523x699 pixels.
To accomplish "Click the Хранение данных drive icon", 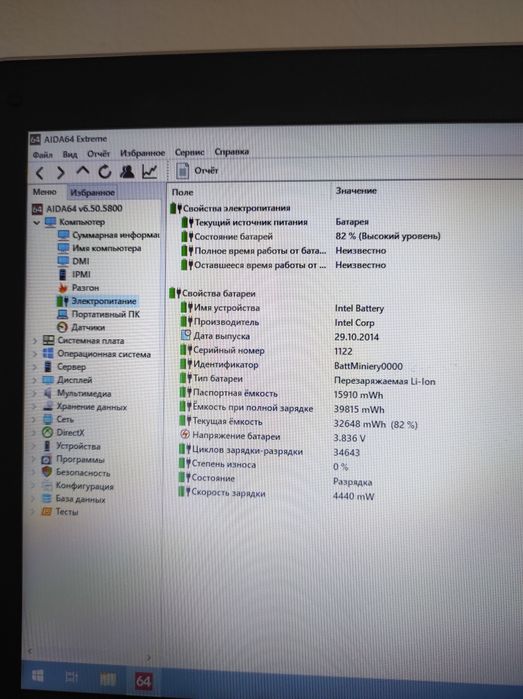I will click(x=47, y=407).
